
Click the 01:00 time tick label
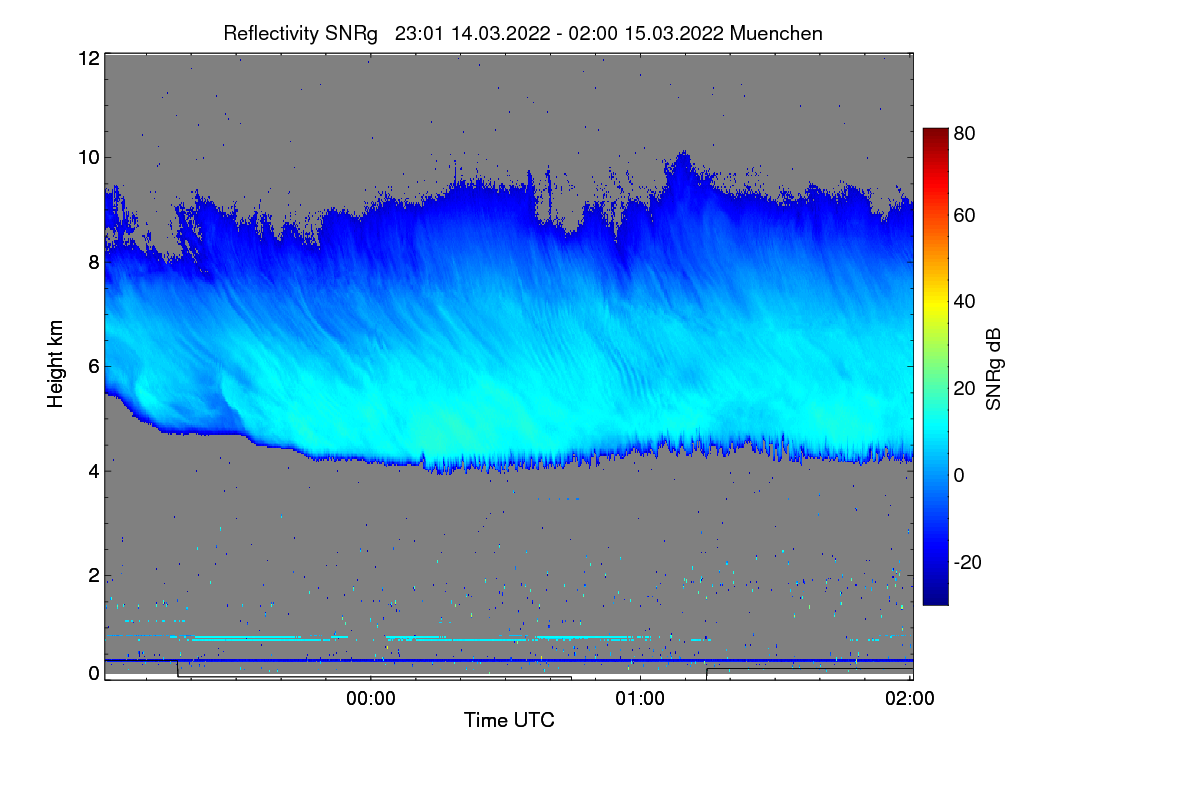point(640,699)
